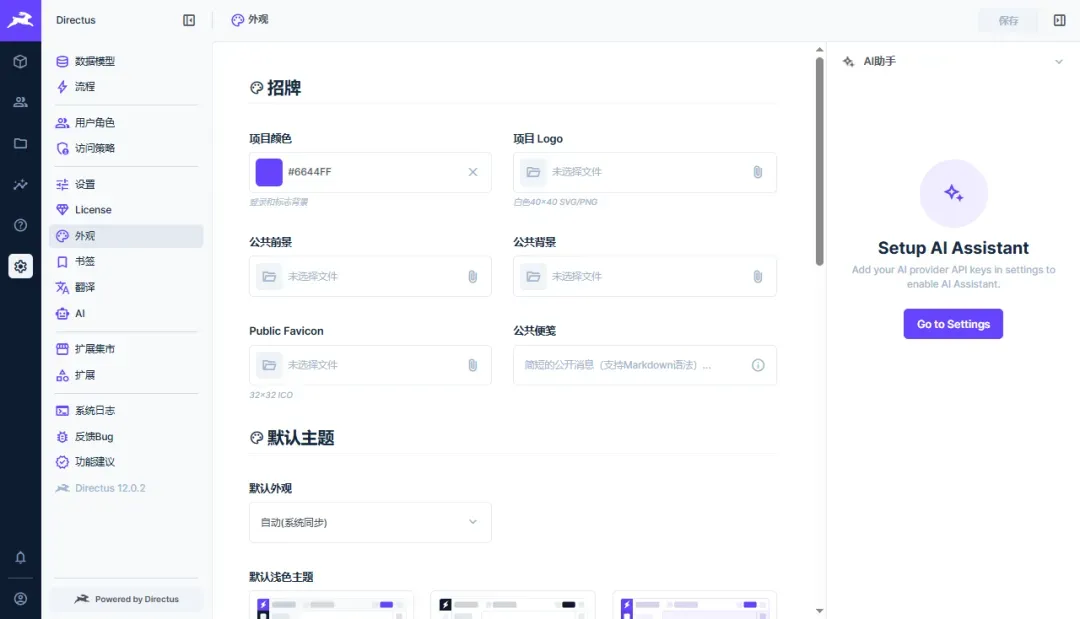Click paperclip icon in 公共前景 field
1080x619 pixels.
(x=472, y=276)
